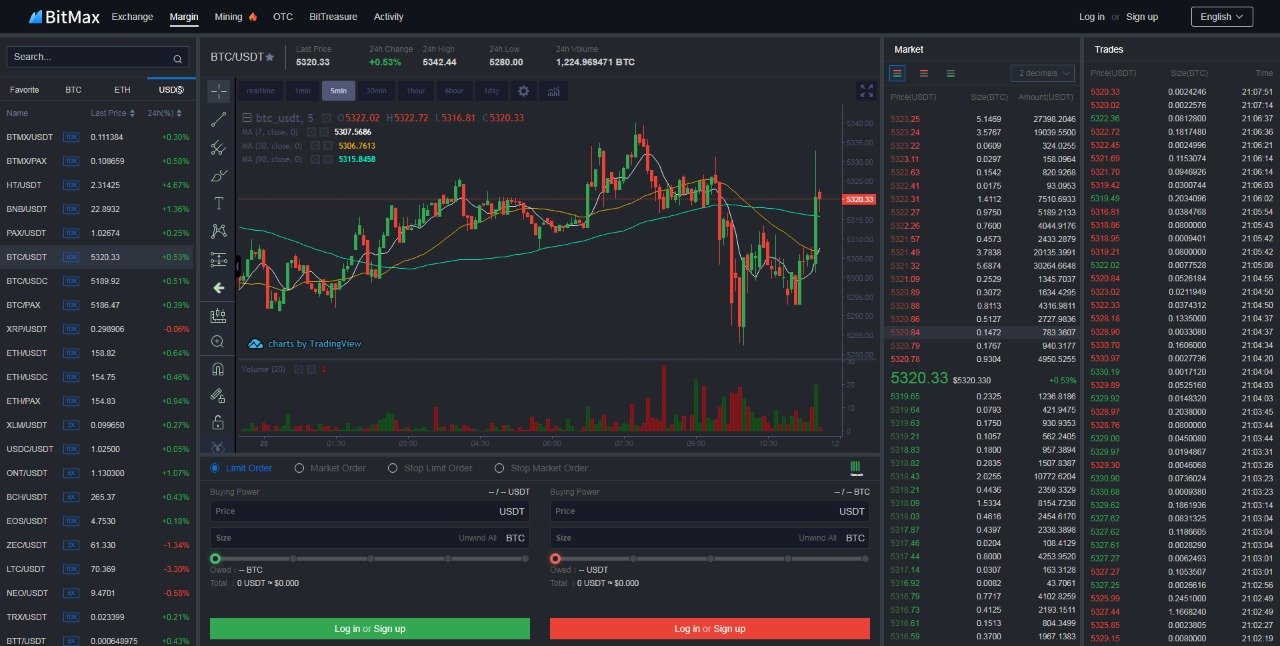This screenshot has height=646, width=1280.
Task: Switch the chart to 1hour interval
Action: [416, 91]
